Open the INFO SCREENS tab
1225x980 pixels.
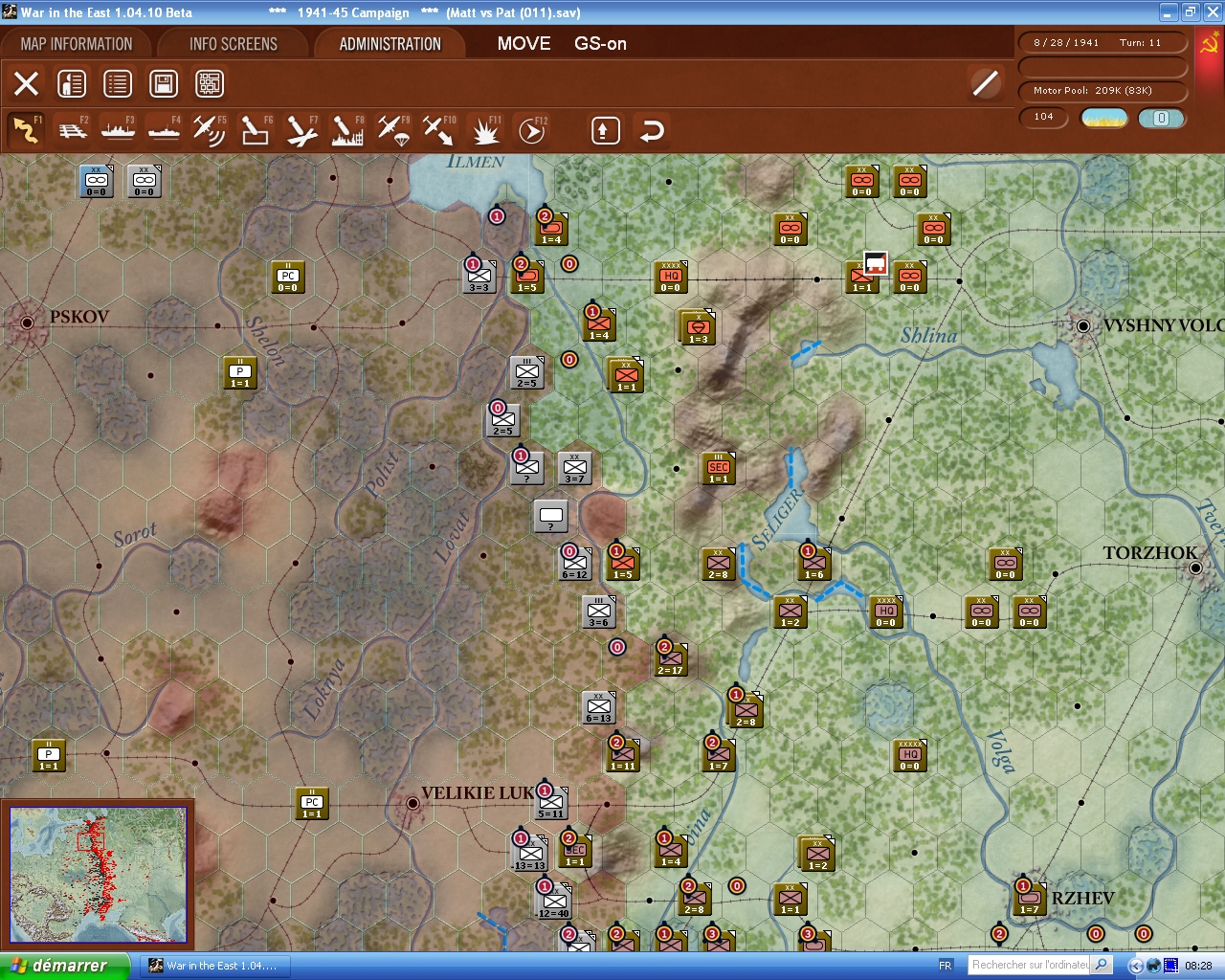[x=233, y=44]
